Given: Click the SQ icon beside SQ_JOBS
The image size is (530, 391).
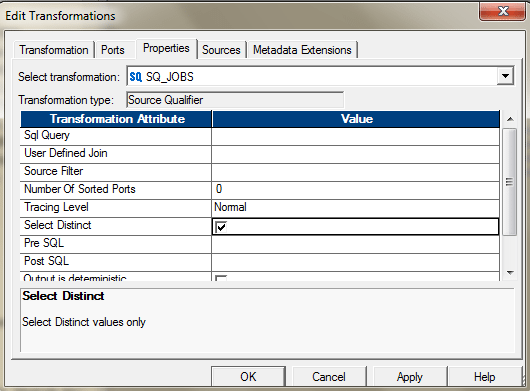Looking at the screenshot, I should click(x=136, y=77).
